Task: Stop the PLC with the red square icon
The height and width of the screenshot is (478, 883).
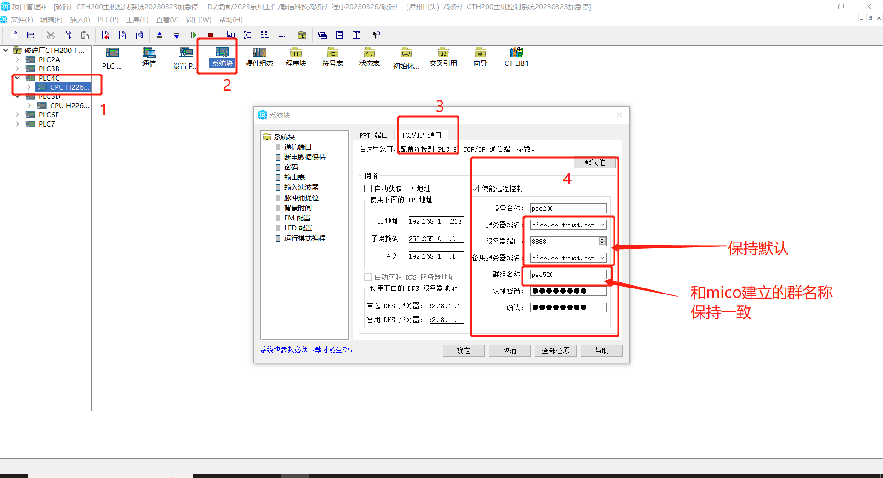Action: tap(211, 35)
